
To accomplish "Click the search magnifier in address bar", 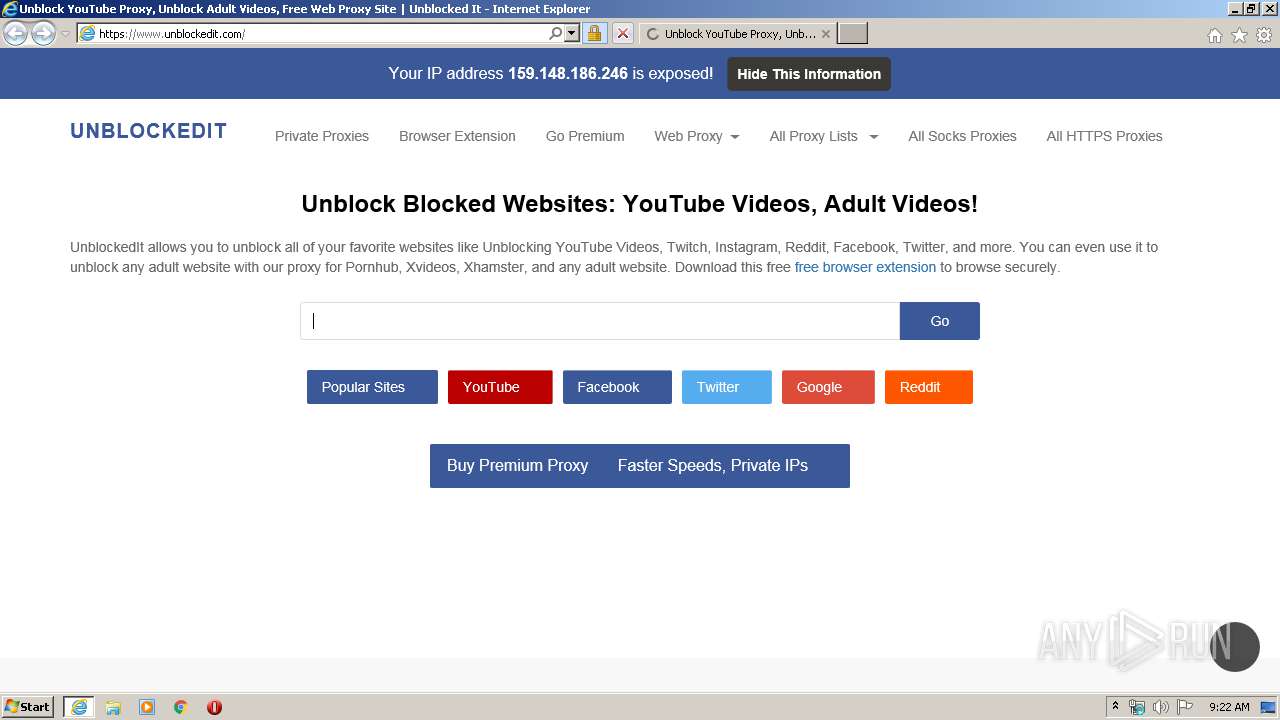I will pyautogui.click(x=555, y=33).
